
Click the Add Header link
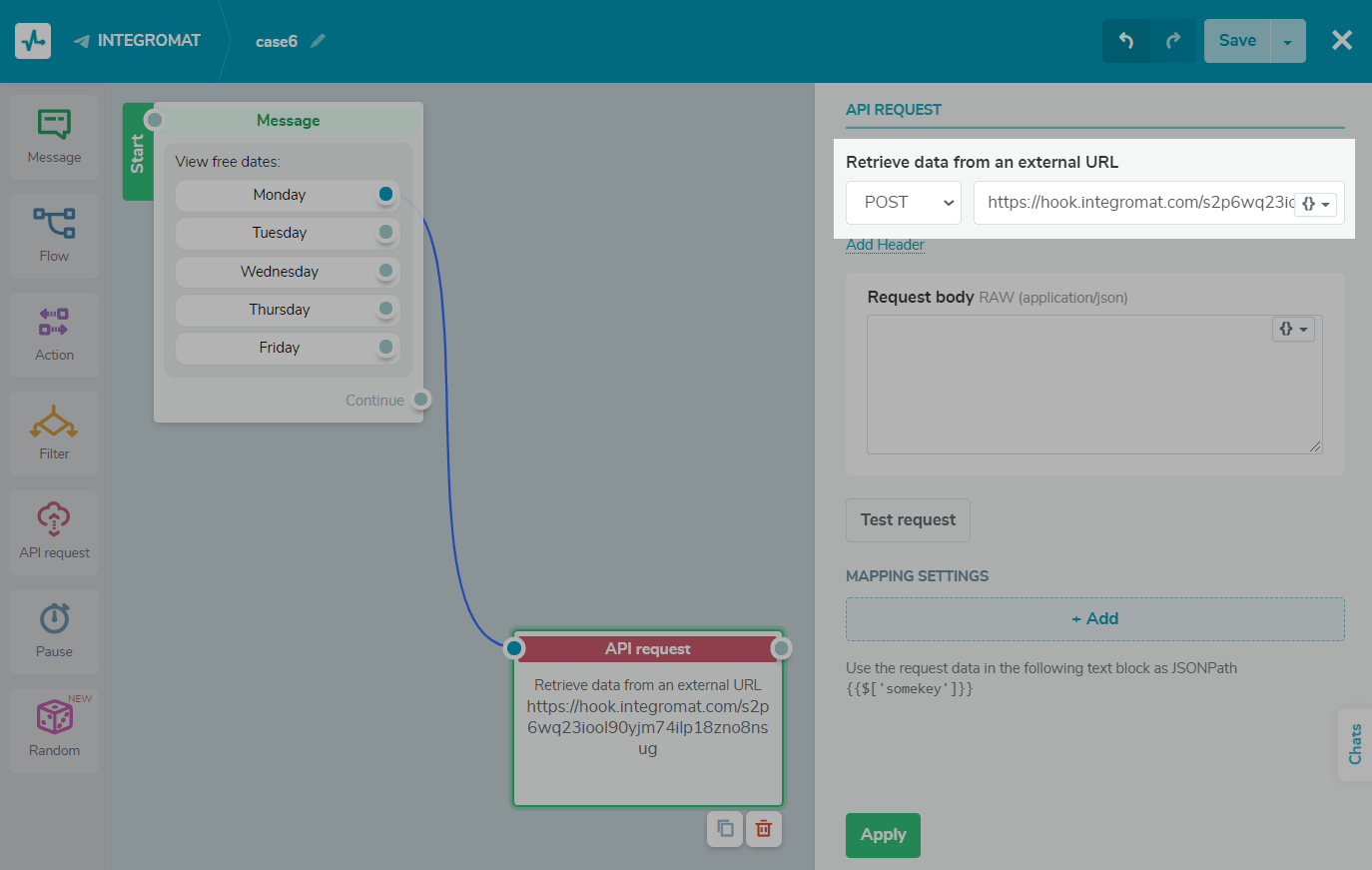885,245
